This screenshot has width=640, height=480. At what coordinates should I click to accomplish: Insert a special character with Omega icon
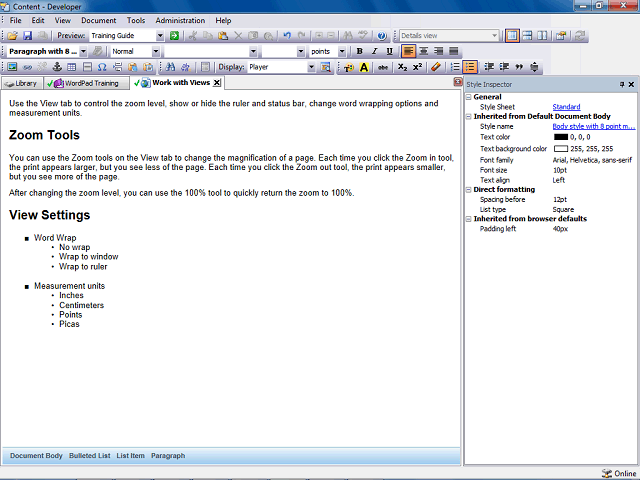point(102,67)
